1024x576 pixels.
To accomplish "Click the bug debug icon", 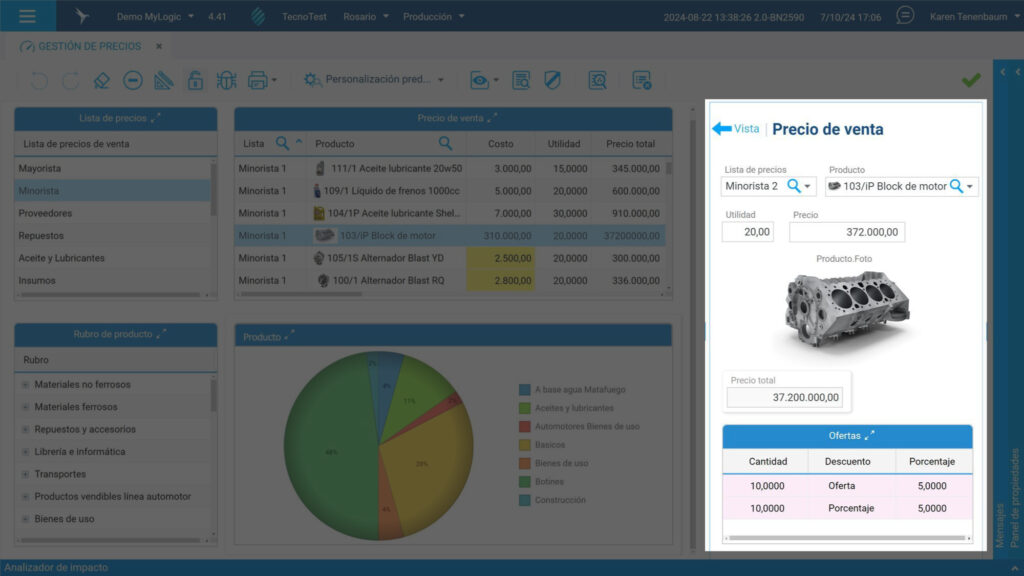I will tap(227, 80).
